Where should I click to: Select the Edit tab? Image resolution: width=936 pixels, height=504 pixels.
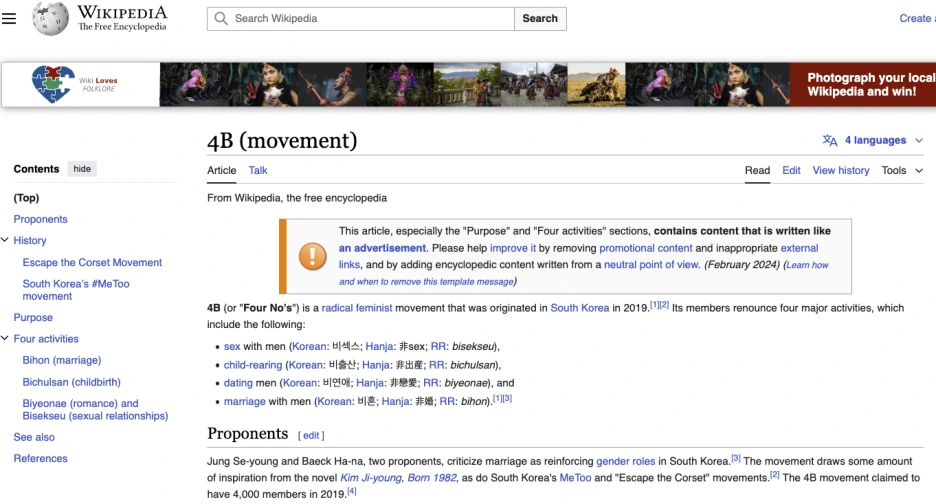(x=792, y=170)
